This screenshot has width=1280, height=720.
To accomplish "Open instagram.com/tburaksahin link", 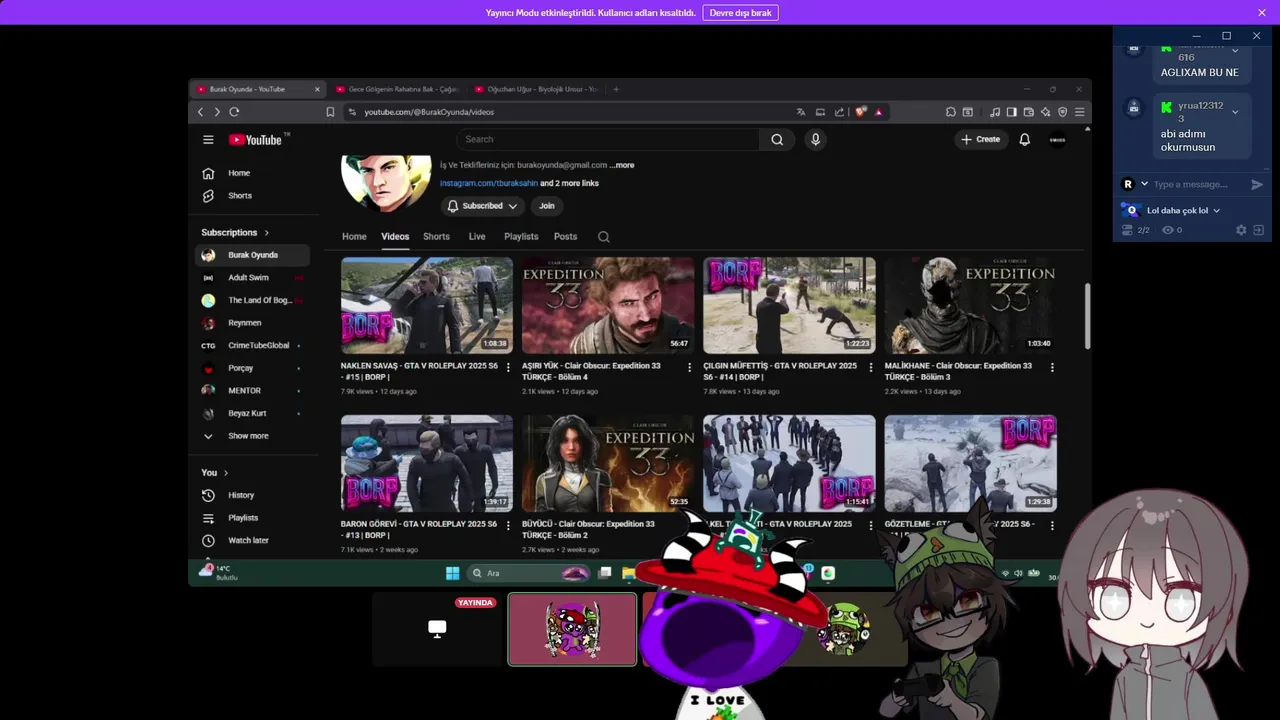I will [x=489, y=184].
